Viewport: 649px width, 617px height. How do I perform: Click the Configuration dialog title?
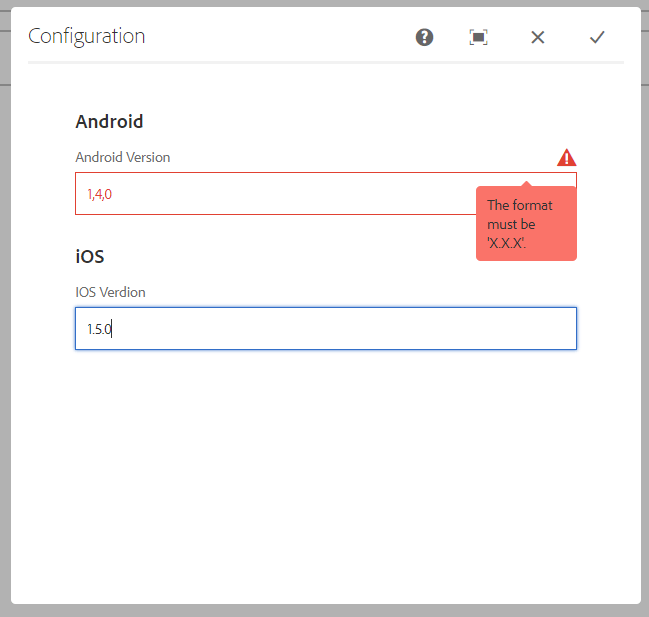pyautogui.click(x=87, y=37)
